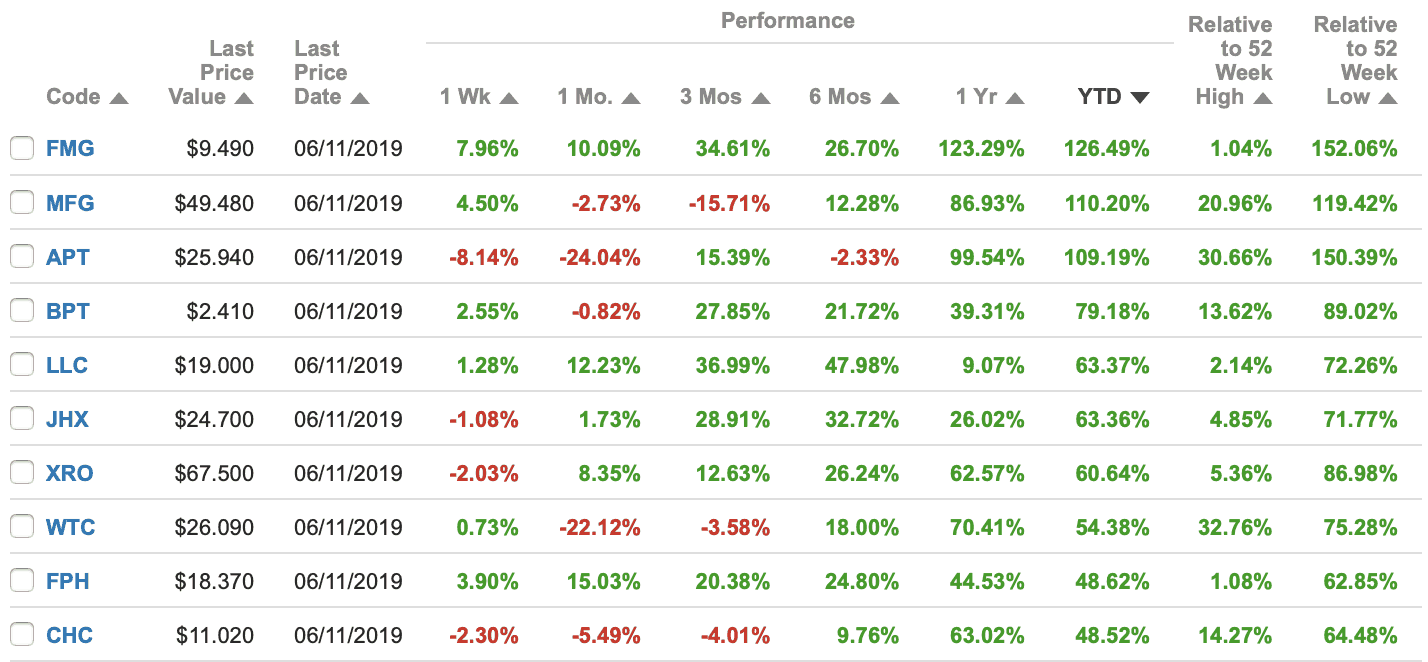
Task: Toggle YTD descending sort arrow
Action: tap(1139, 98)
